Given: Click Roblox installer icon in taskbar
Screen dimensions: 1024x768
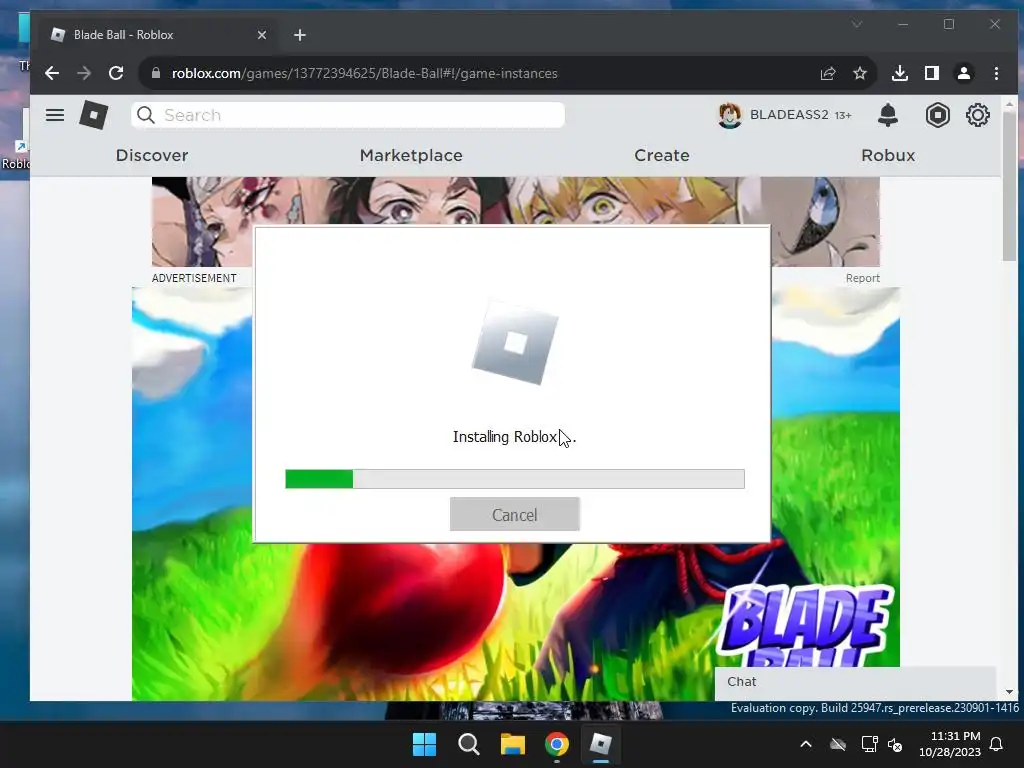Looking at the screenshot, I should tap(600, 744).
